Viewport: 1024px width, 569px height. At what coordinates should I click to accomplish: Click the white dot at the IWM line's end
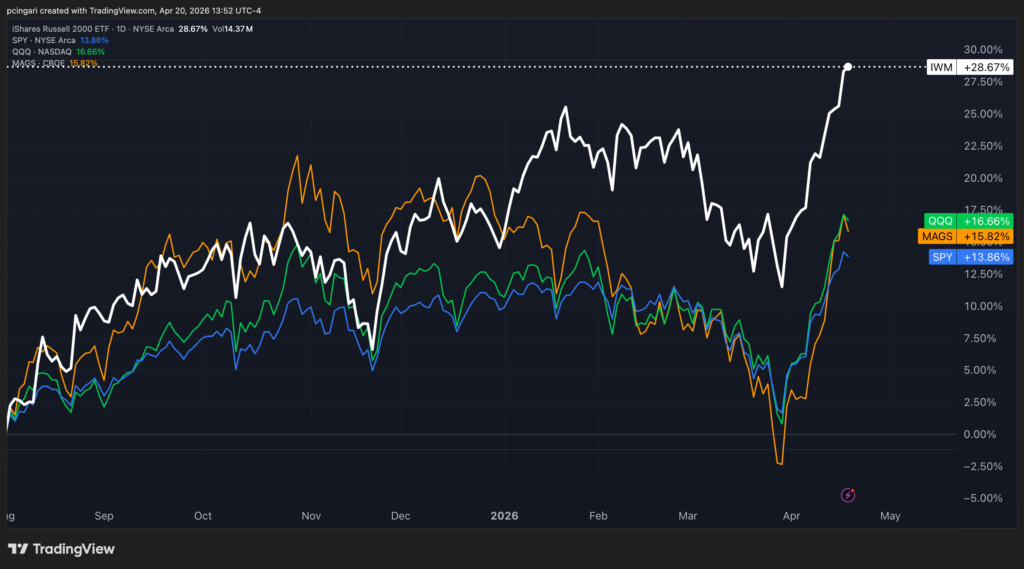click(x=848, y=67)
